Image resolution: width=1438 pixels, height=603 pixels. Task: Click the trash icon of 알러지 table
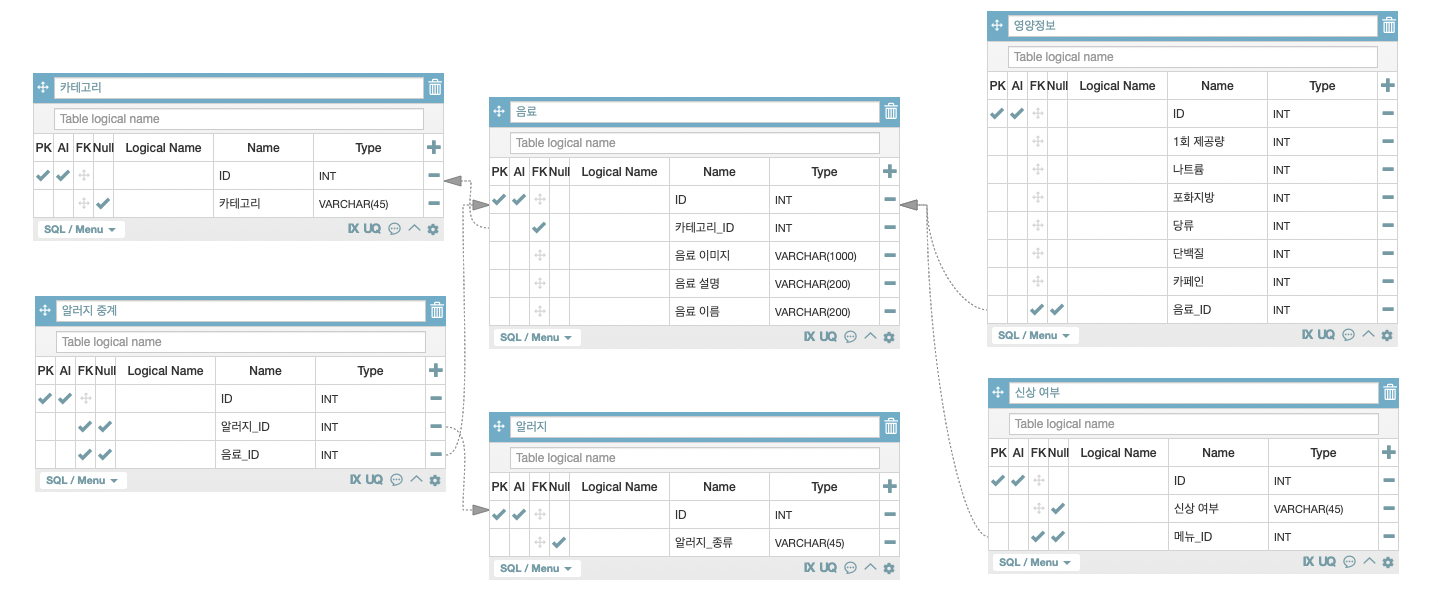point(891,427)
